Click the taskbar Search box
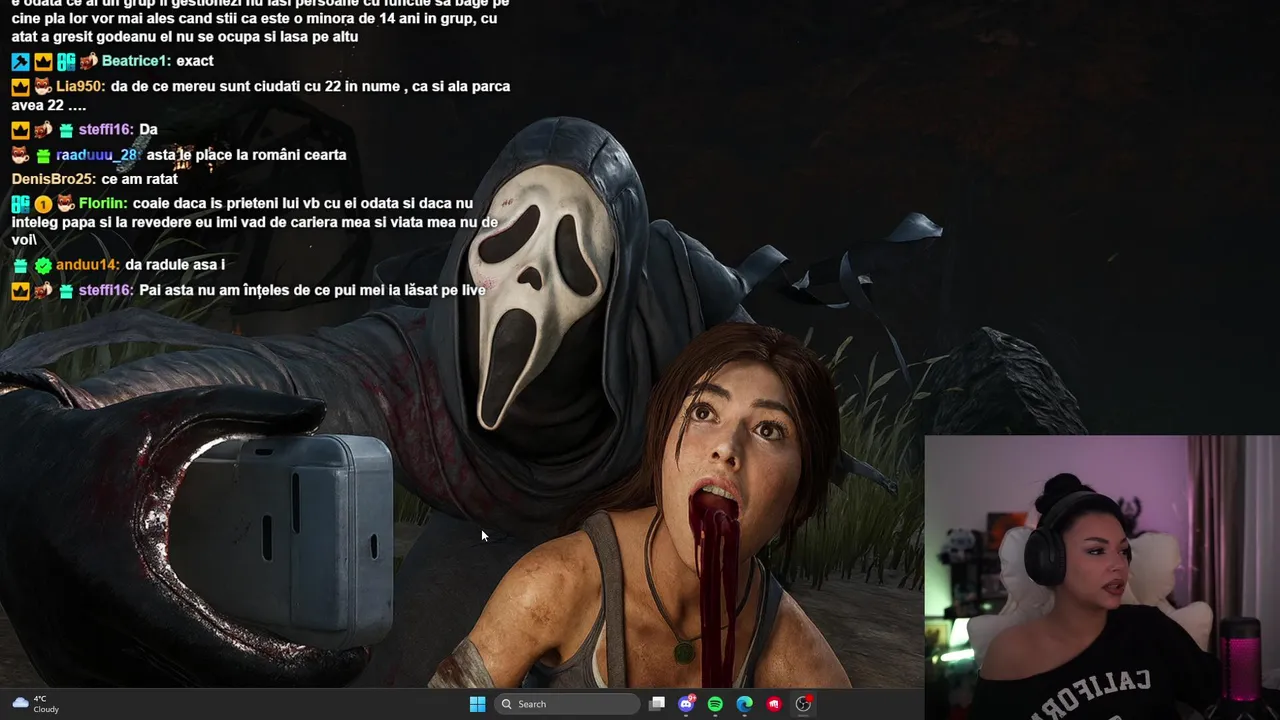The height and width of the screenshot is (720, 1280). (568, 704)
